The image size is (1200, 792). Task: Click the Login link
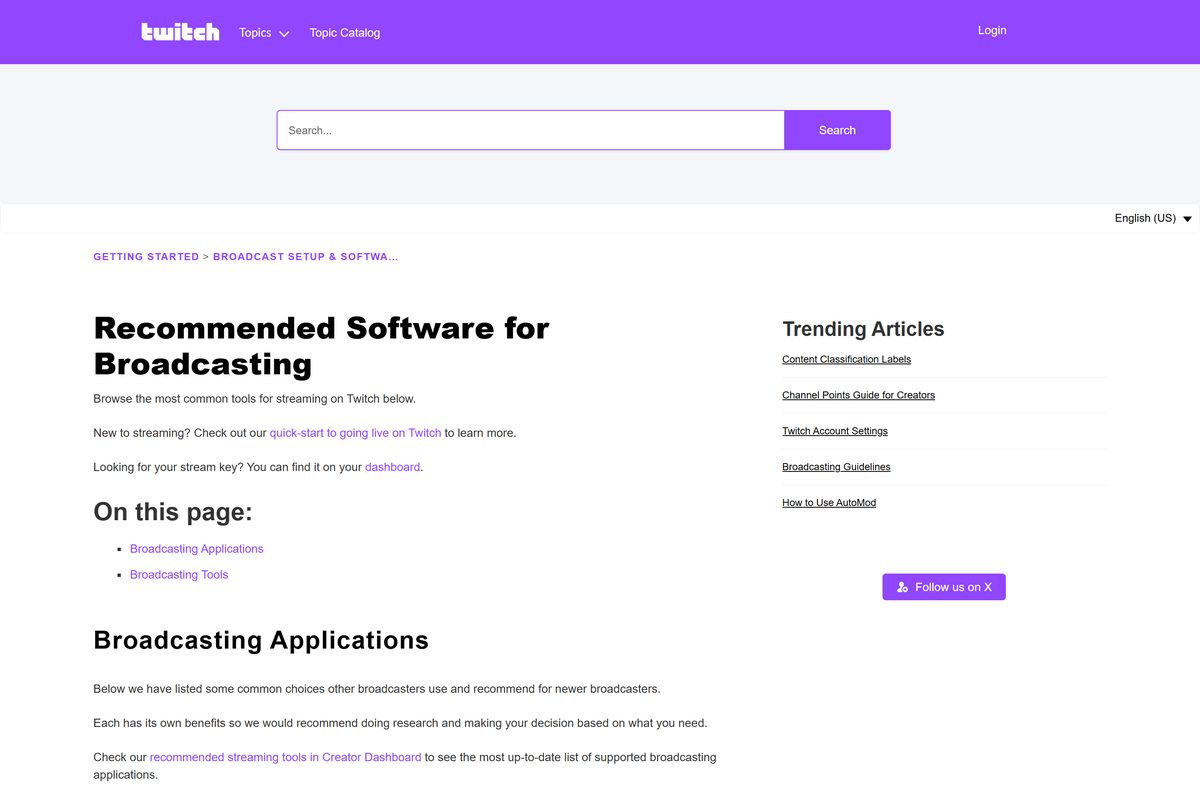point(992,30)
